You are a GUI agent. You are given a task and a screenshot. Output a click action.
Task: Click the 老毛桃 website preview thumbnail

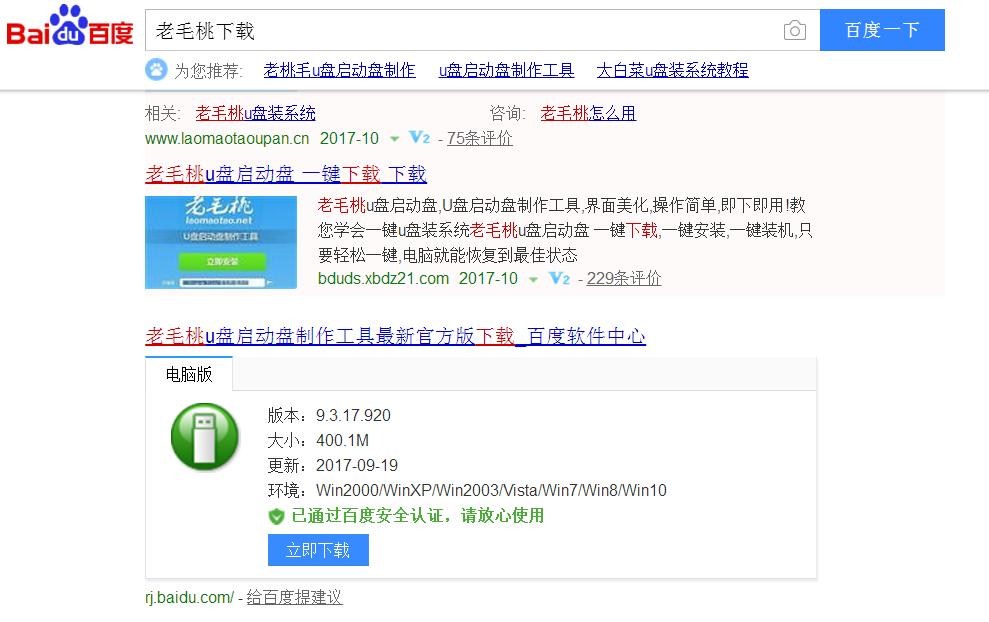click(x=221, y=242)
